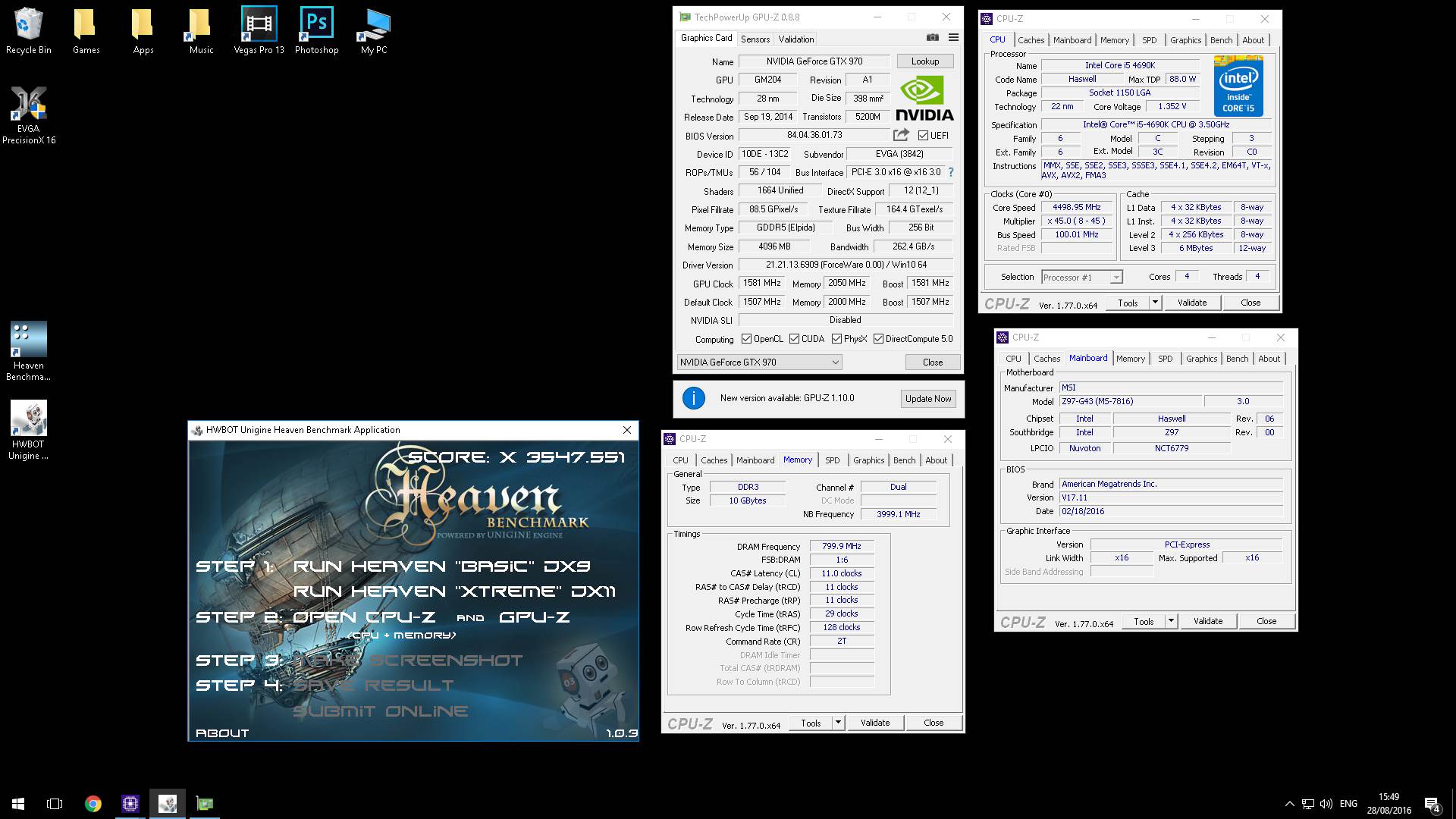Image resolution: width=1456 pixels, height=819 pixels.
Task: Open Graphics tab in Memory CPU-Z window
Action: [x=868, y=460]
